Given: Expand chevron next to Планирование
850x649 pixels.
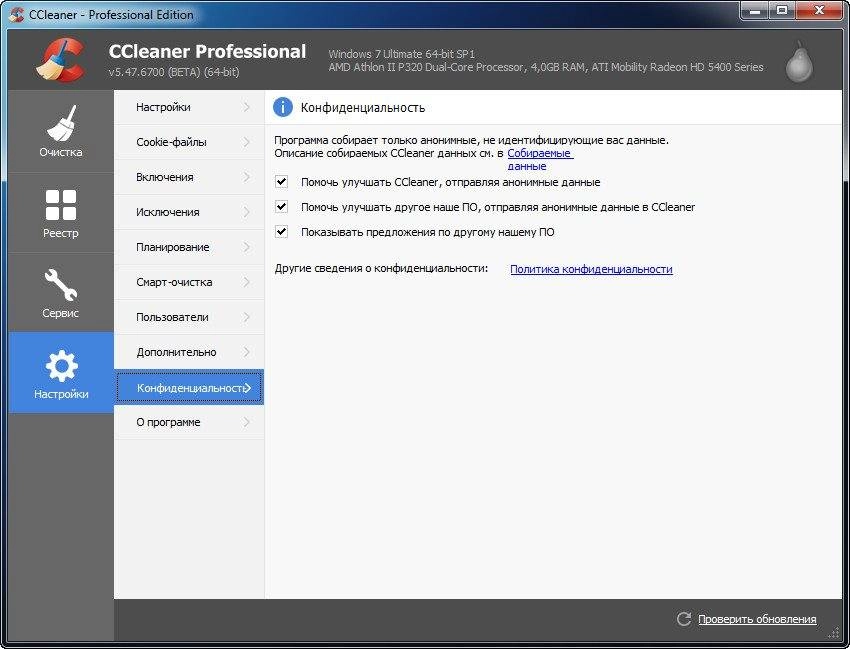Looking at the screenshot, I should pos(247,247).
